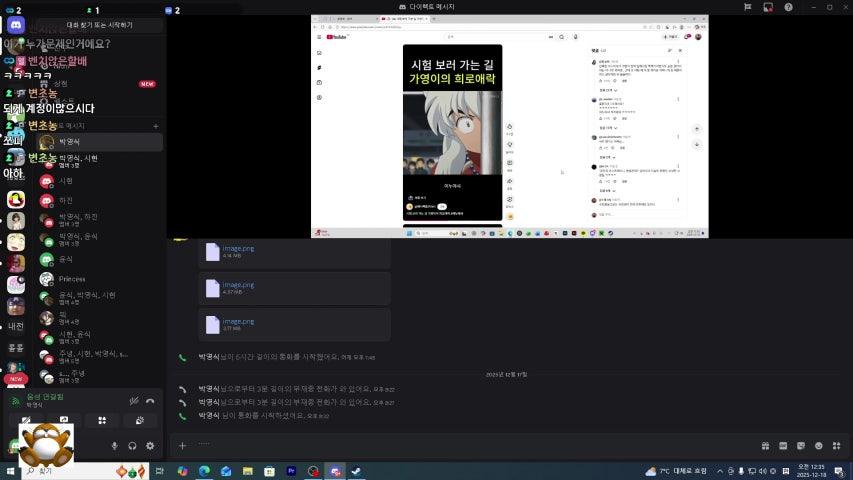Open the attachment plus button in message box
The image size is (853, 480).
point(182,446)
